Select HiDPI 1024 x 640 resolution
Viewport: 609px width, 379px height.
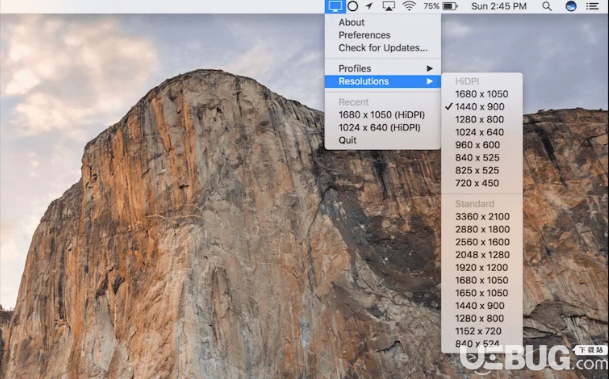[482, 132]
